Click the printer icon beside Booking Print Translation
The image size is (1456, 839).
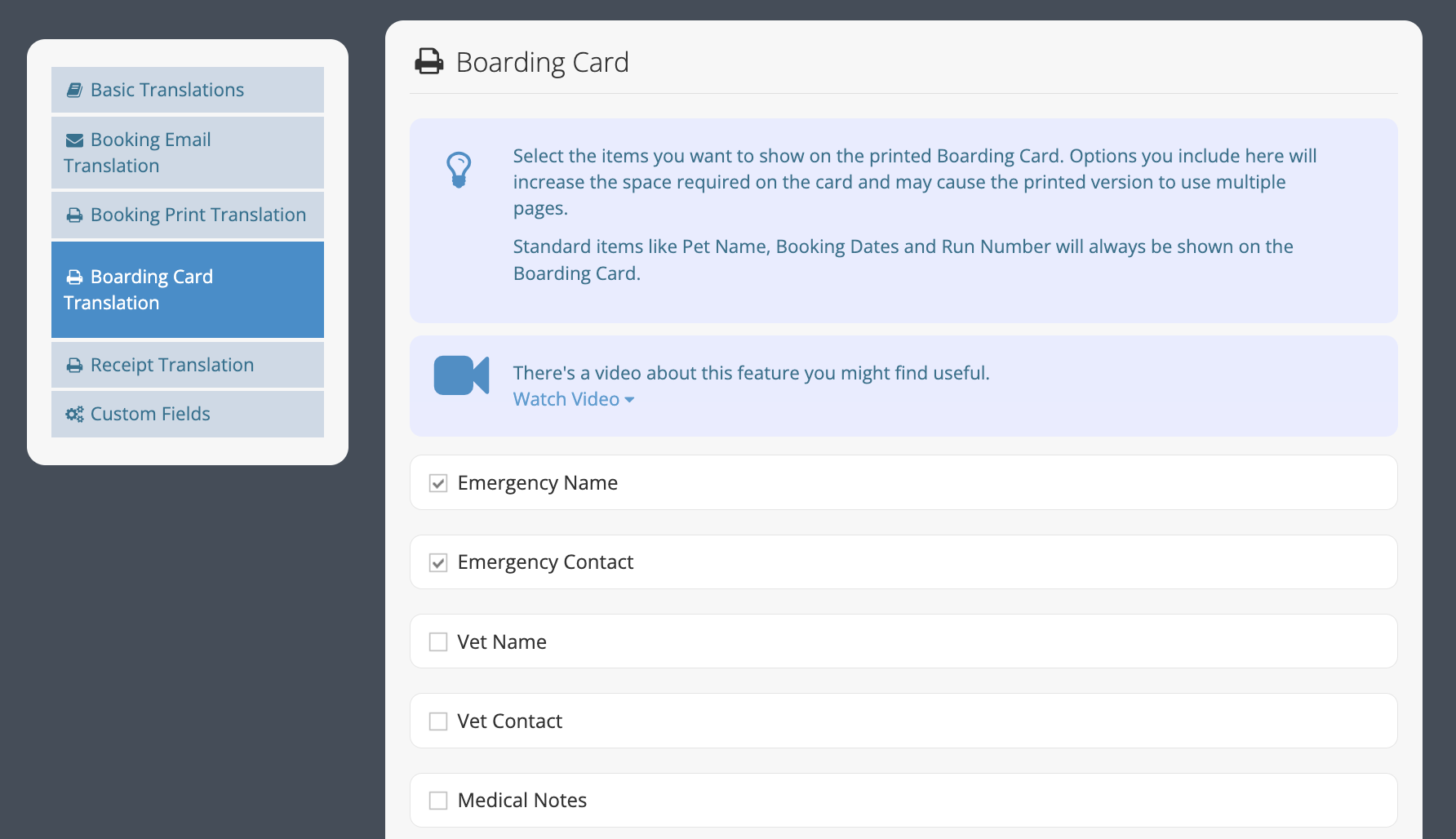pos(74,215)
